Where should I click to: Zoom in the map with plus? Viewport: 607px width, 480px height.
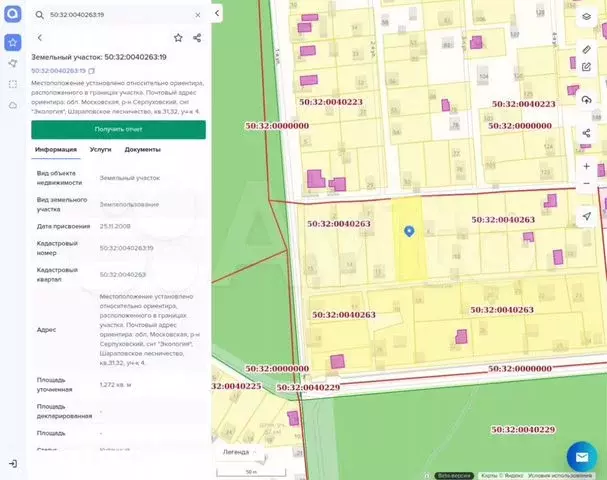pos(586,166)
